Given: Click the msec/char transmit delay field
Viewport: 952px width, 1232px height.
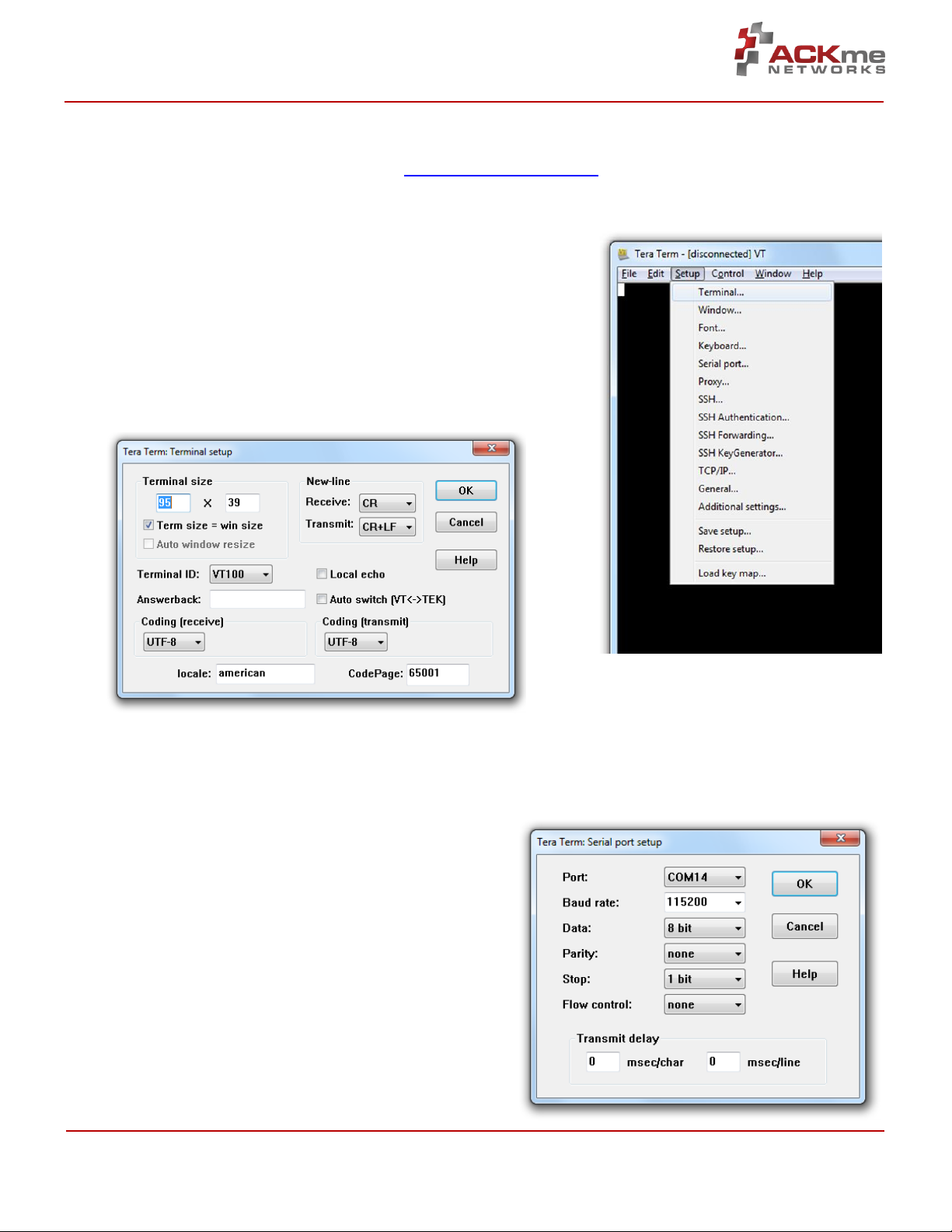Looking at the screenshot, I should [603, 1062].
